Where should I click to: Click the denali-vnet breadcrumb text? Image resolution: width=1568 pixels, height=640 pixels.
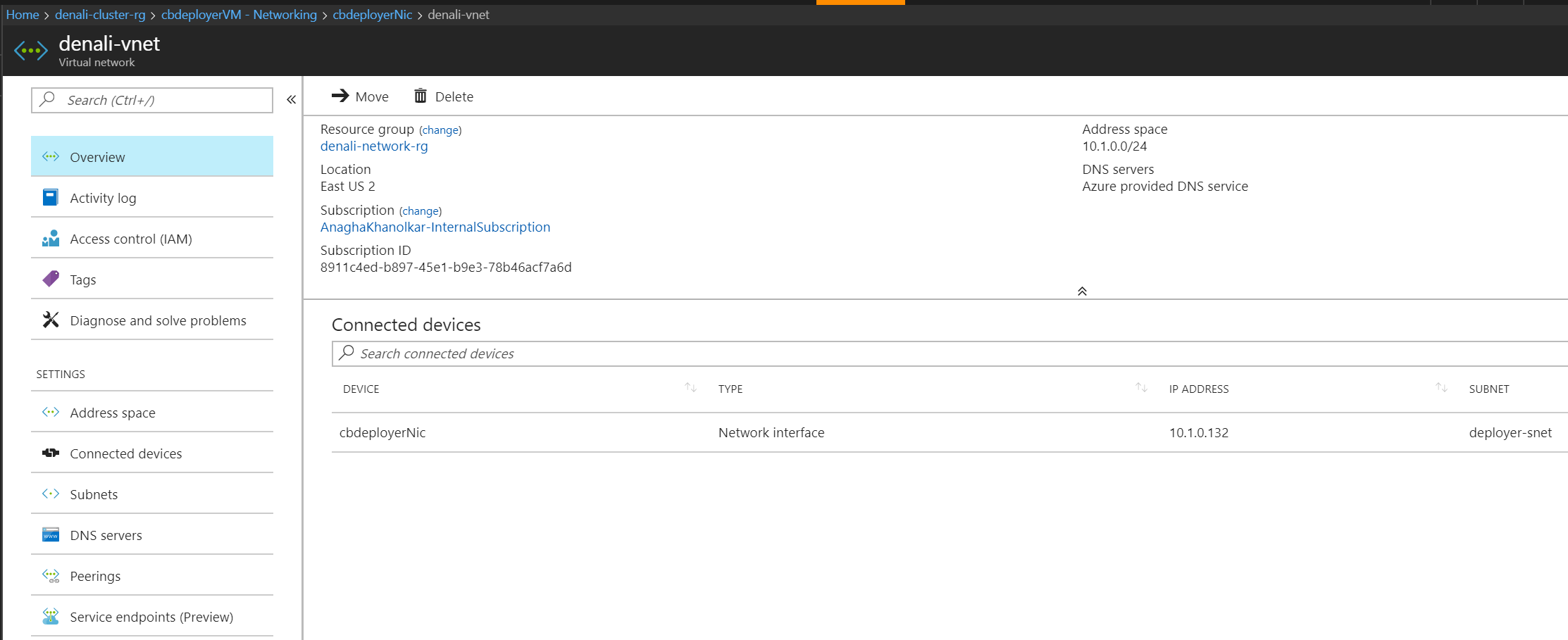click(459, 15)
